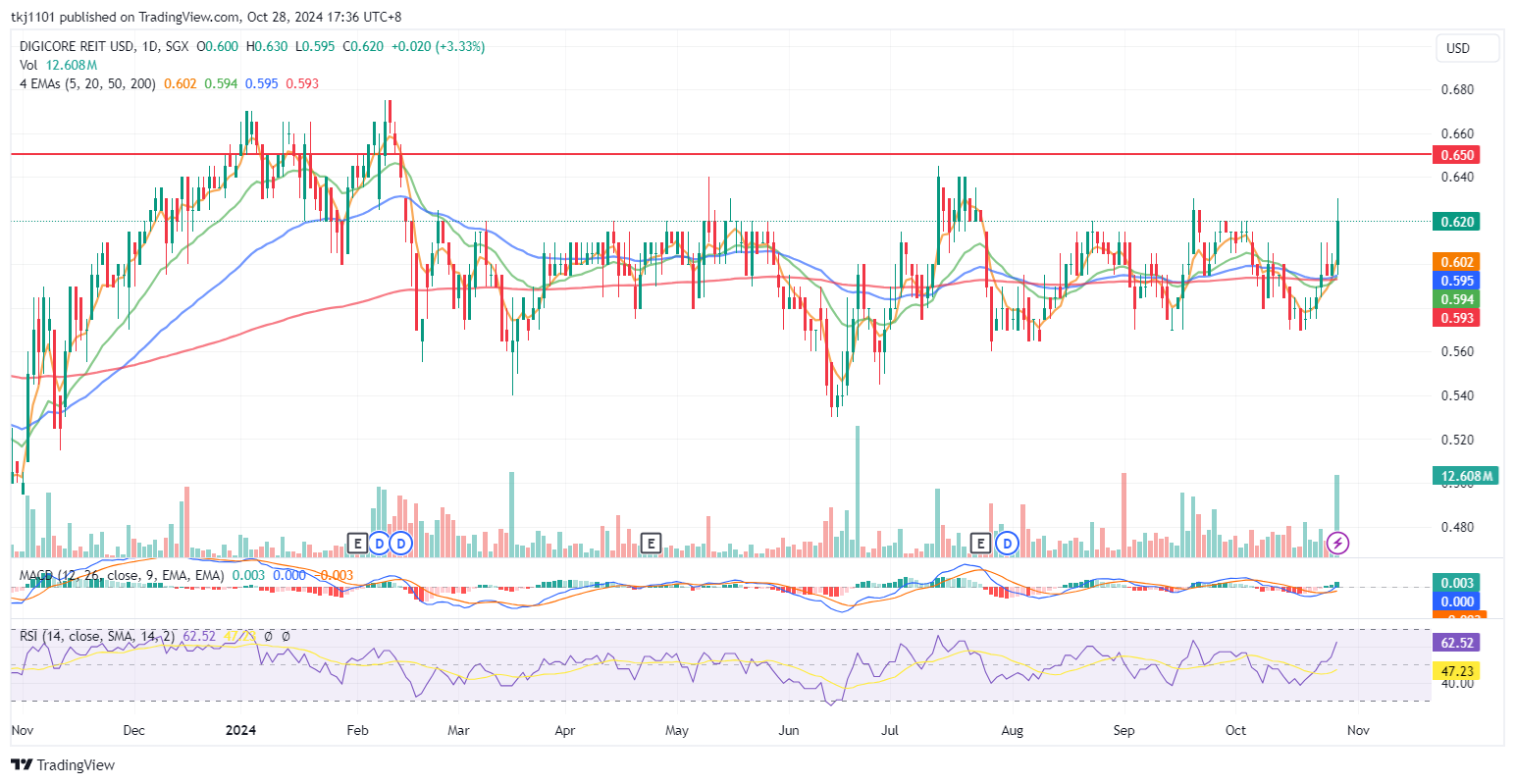Click the Dec label on time axis

point(134,730)
